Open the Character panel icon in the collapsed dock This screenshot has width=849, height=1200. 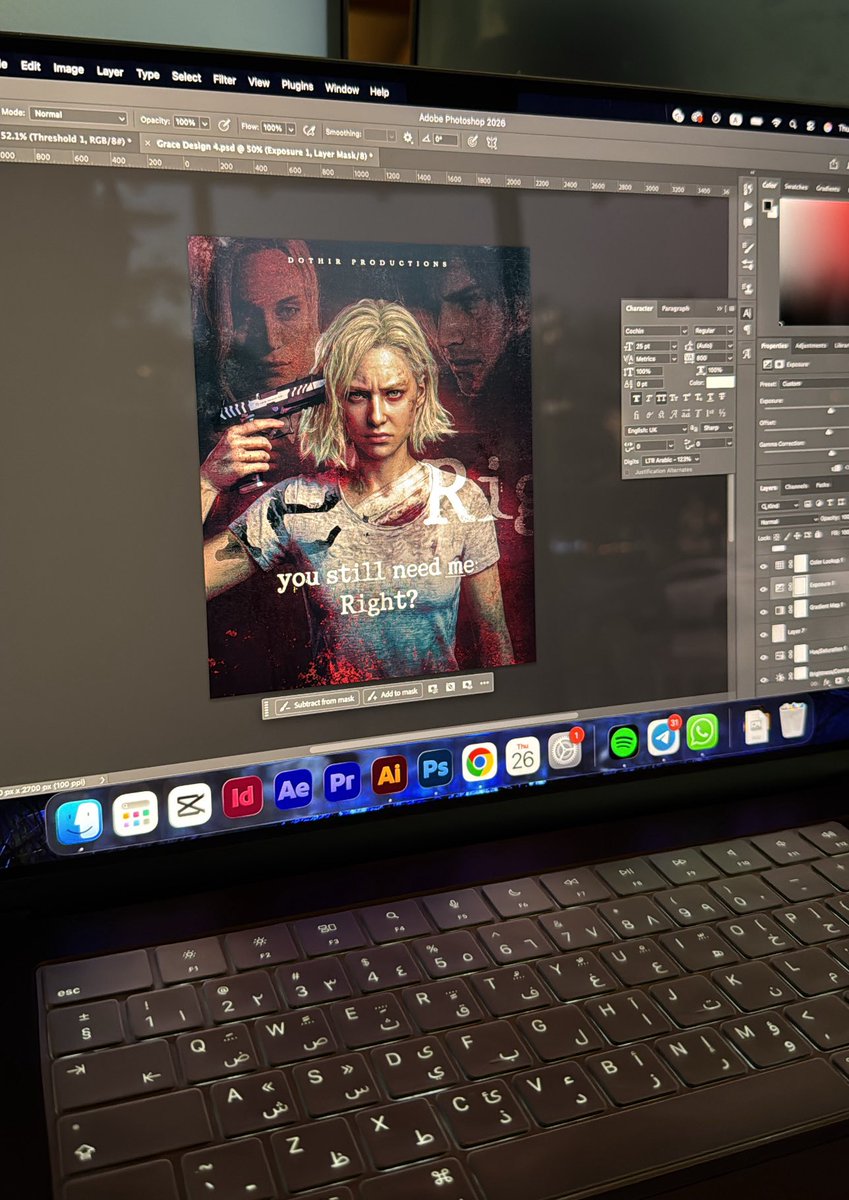pyautogui.click(x=748, y=313)
